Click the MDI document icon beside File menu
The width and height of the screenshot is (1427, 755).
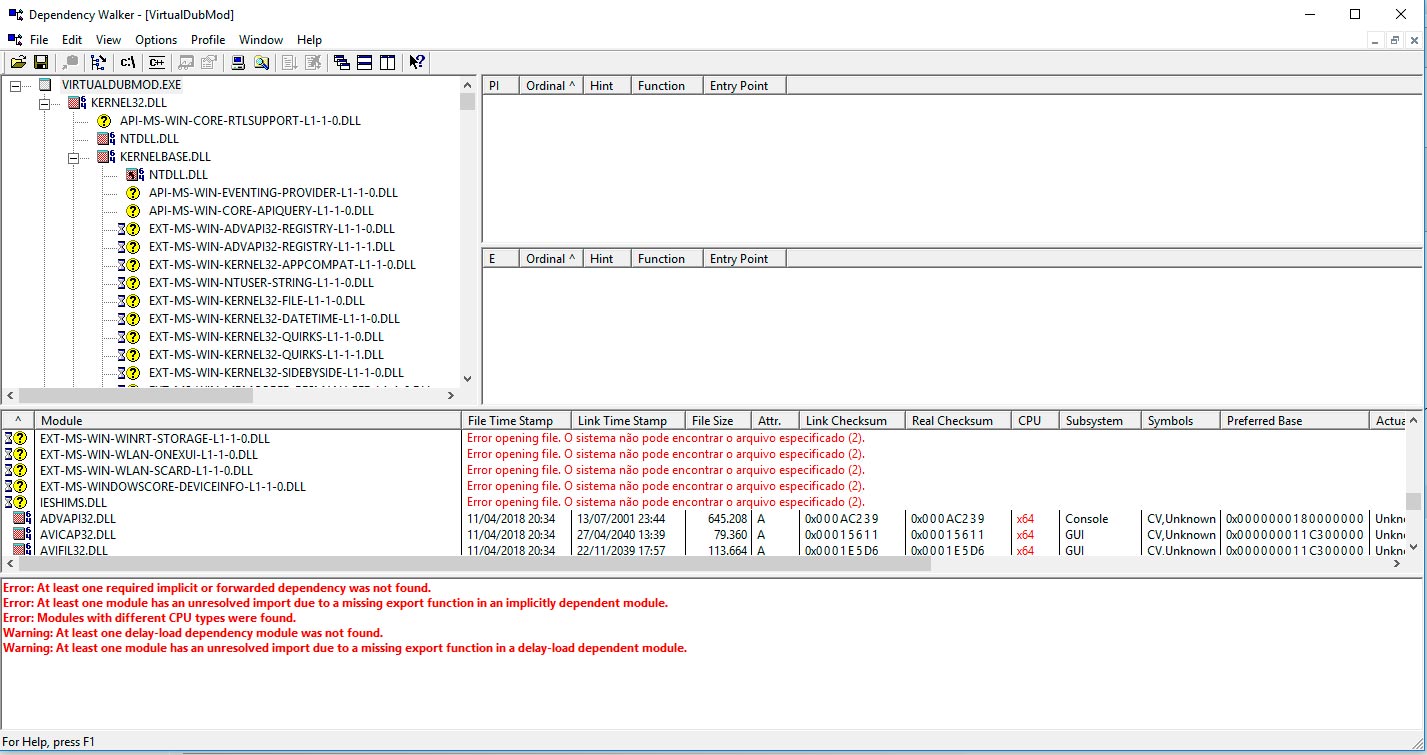(15, 40)
